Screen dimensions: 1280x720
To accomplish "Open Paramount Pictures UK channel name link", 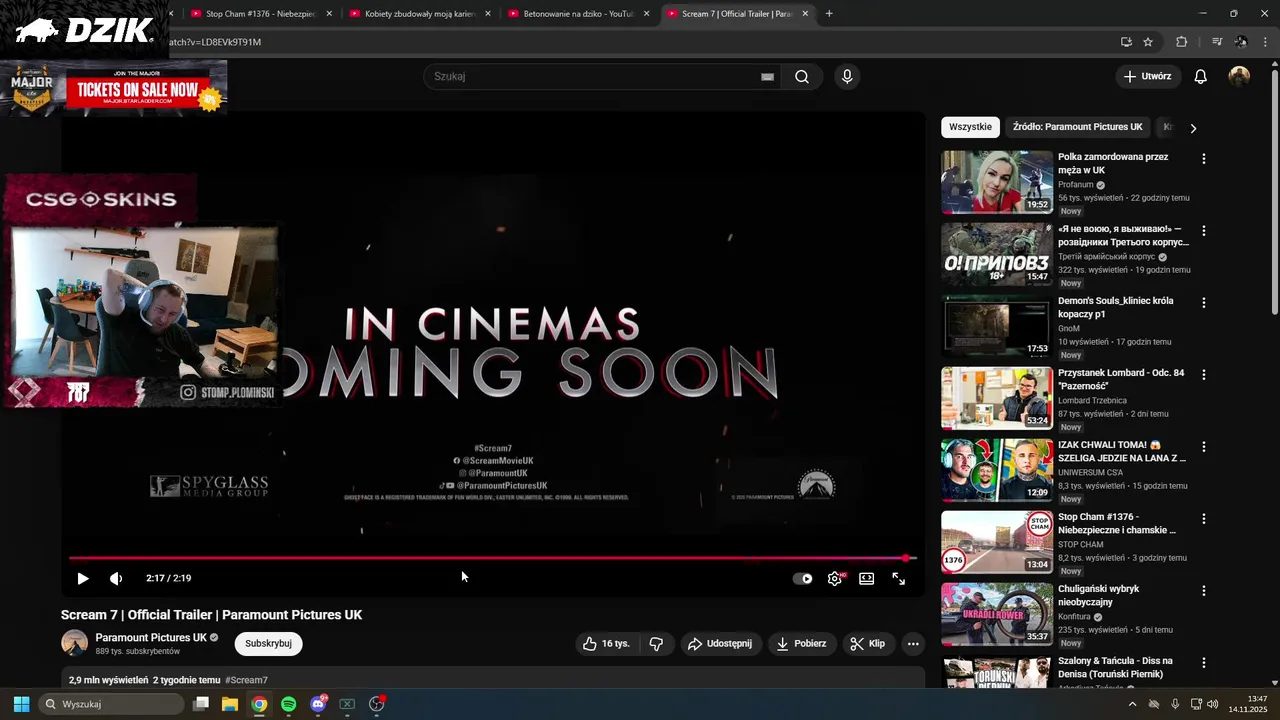I will pyautogui.click(x=151, y=637).
